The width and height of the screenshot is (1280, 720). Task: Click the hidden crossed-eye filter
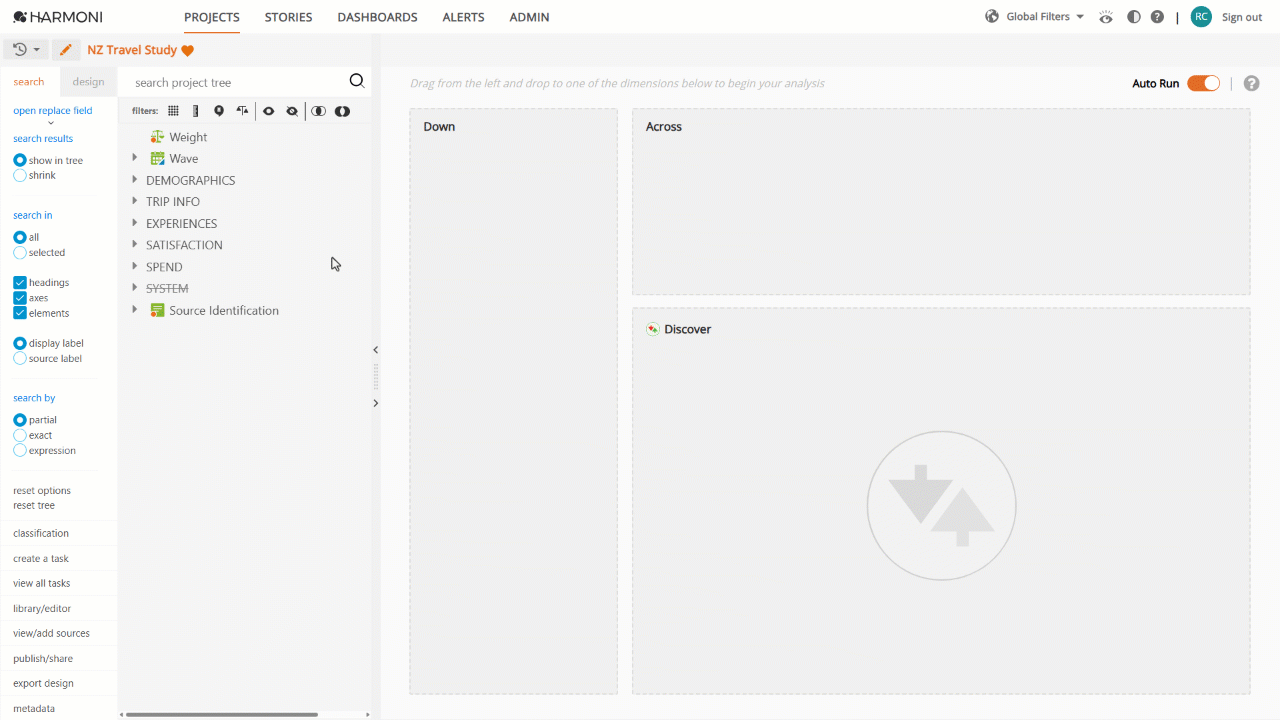tap(292, 111)
